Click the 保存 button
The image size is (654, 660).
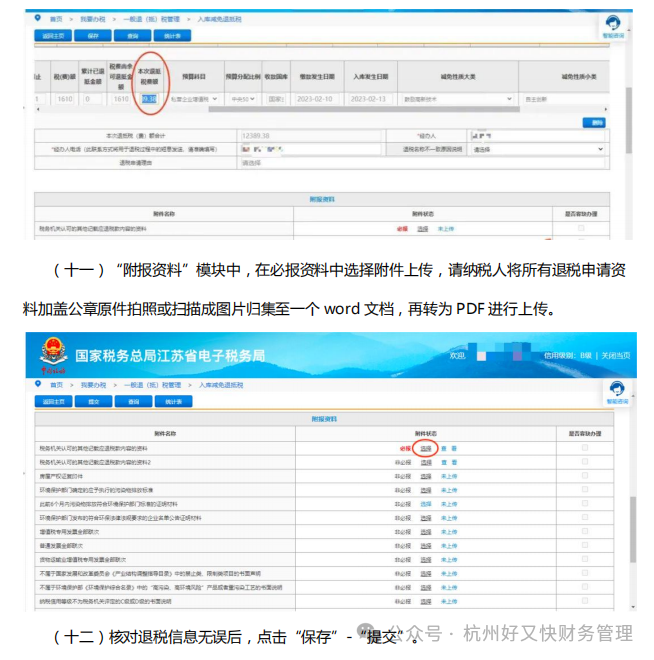(93, 36)
